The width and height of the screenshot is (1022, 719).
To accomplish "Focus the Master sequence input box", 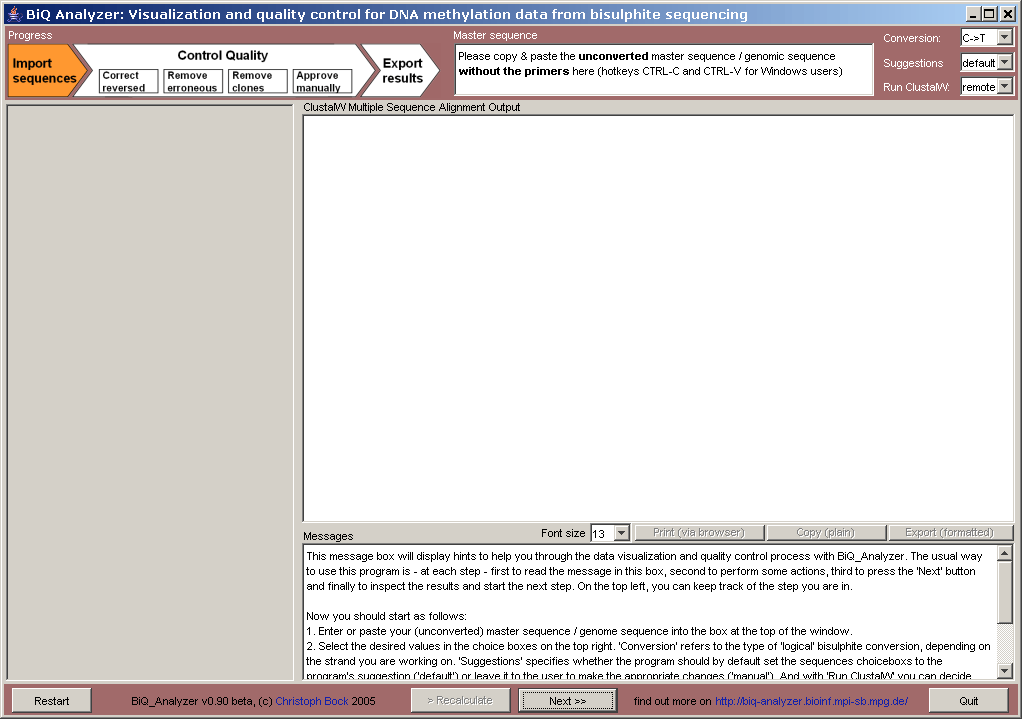I will click(664, 70).
